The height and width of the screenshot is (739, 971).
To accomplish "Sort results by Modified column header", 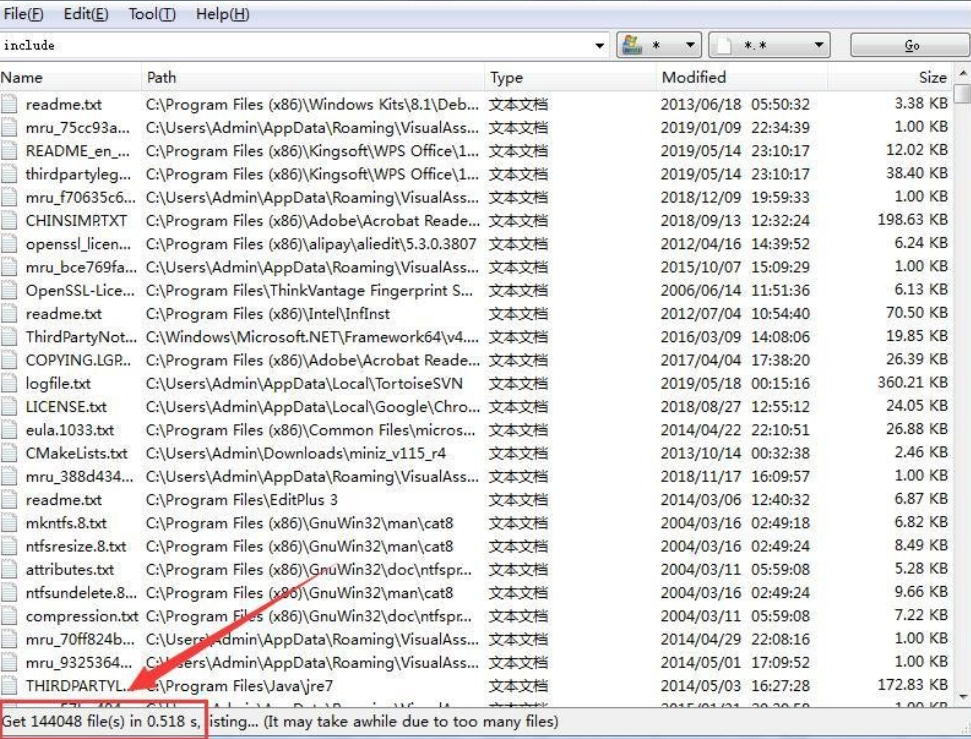I will (741, 77).
